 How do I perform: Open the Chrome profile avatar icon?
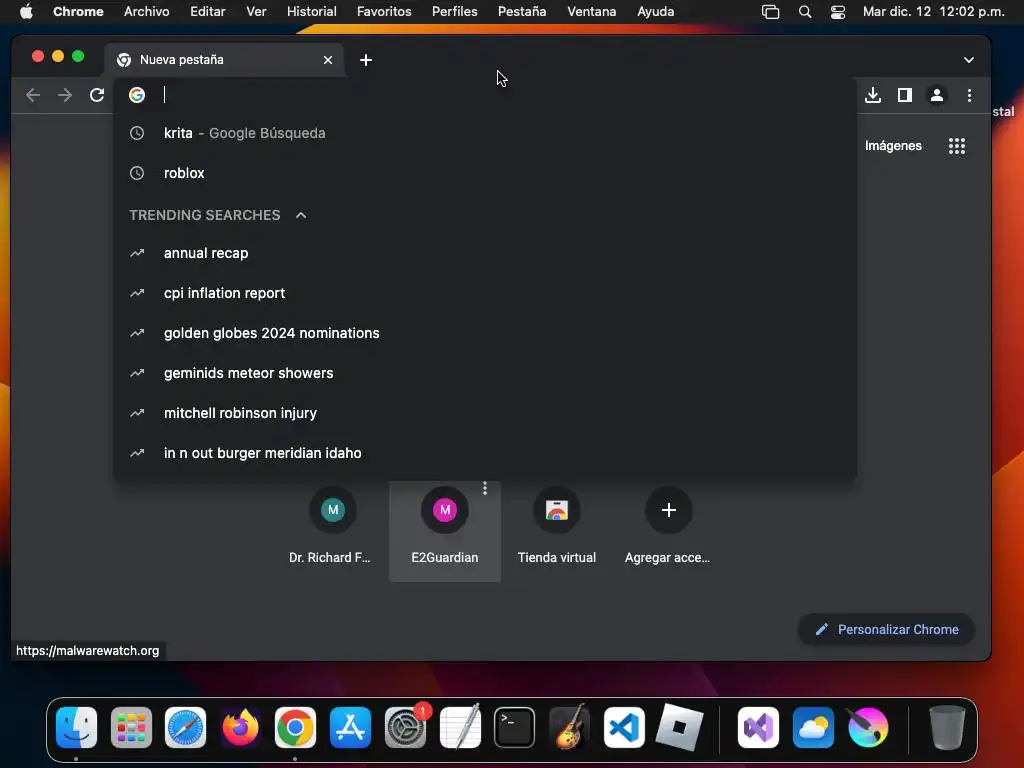pos(936,95)
